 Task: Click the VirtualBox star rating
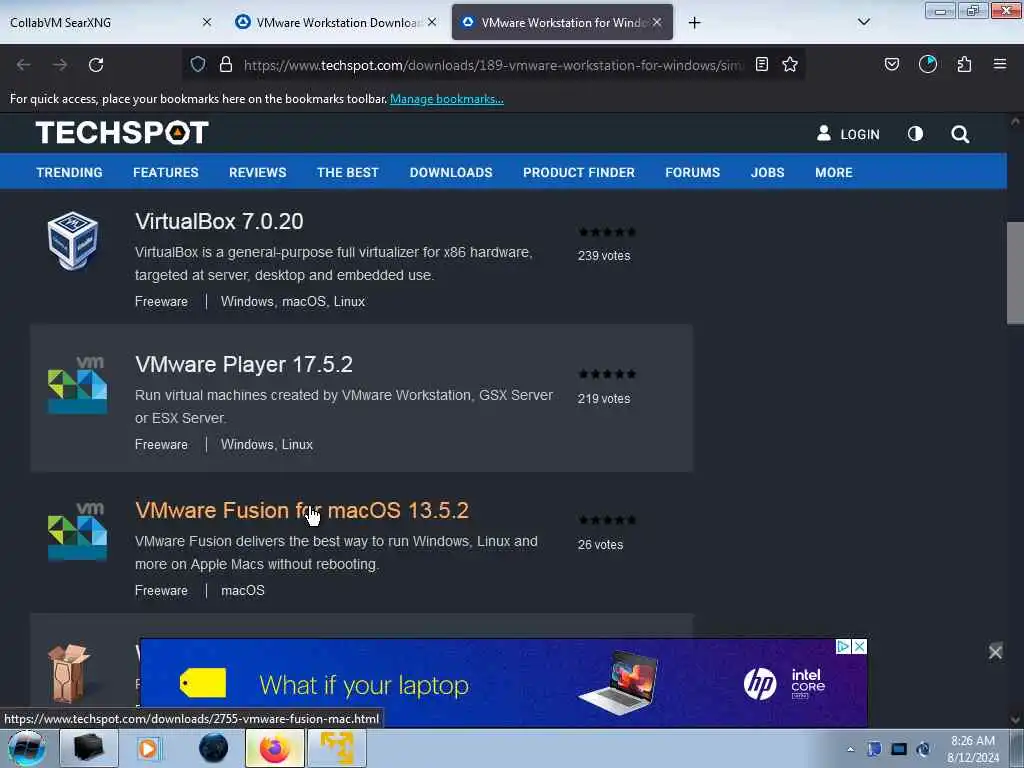pyautogui.click(x=607, y=232)
